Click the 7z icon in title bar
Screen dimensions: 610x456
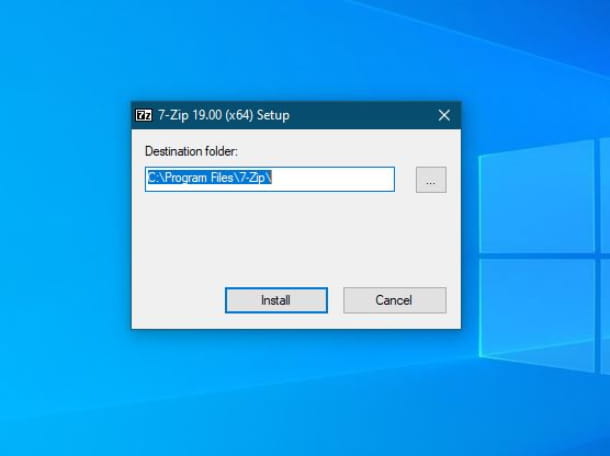[x=144, y=115]
